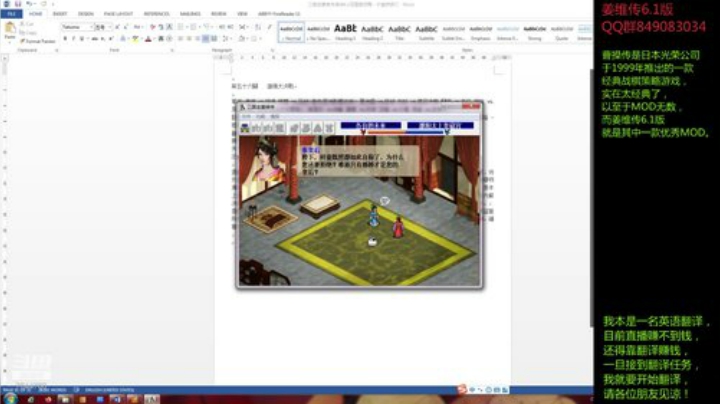The image size is (720, 404).
Task: Click the word count in status bar
Action: (52, 390)
